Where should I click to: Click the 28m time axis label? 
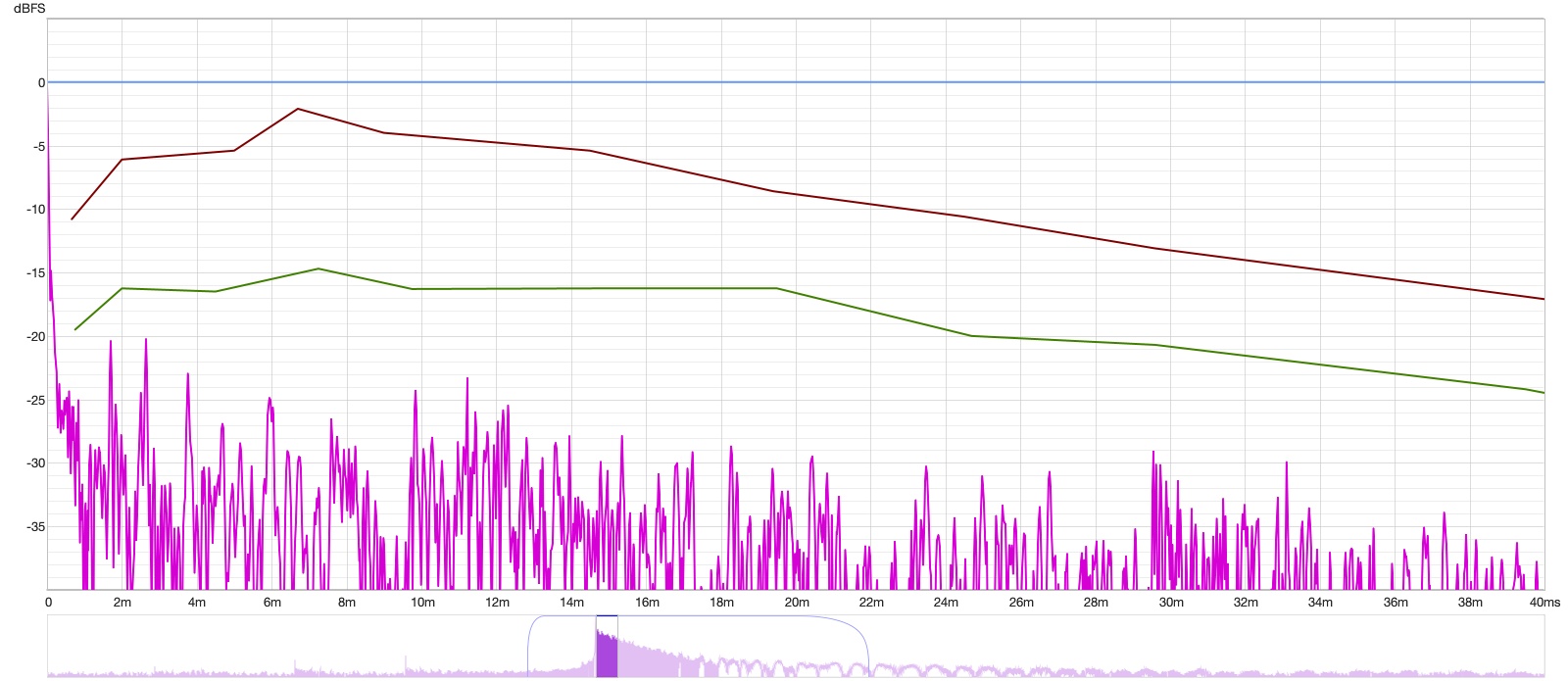tap(1096, 602)
